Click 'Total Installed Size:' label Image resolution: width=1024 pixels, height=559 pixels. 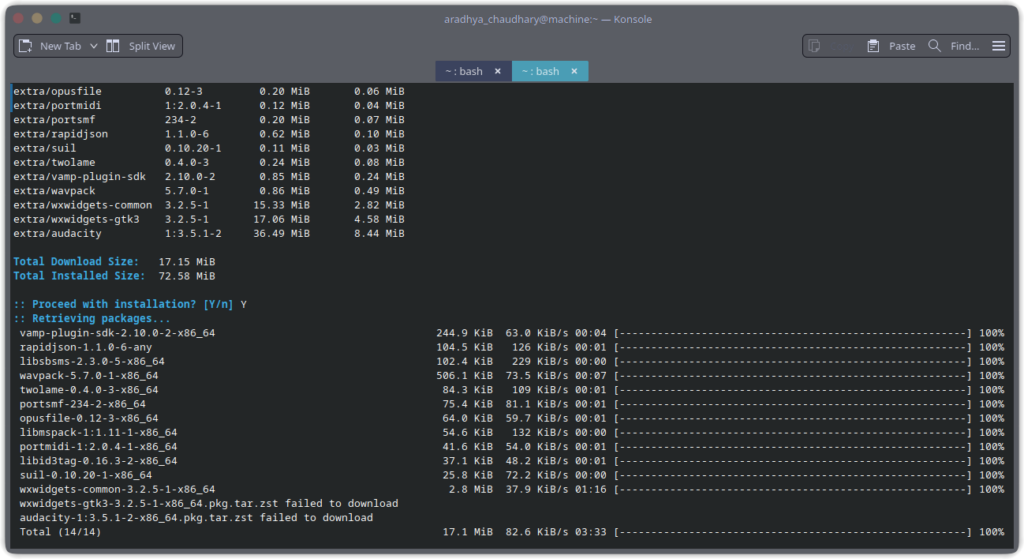click(78, 276)
